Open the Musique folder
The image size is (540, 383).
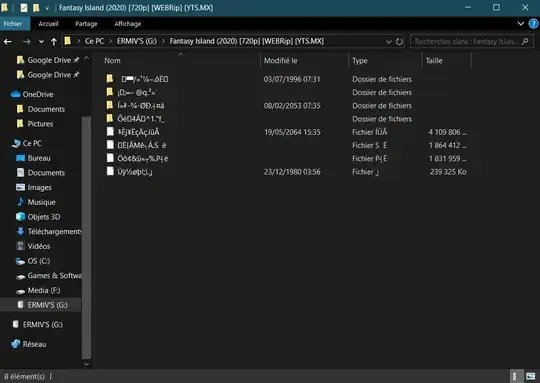[41, 202]
